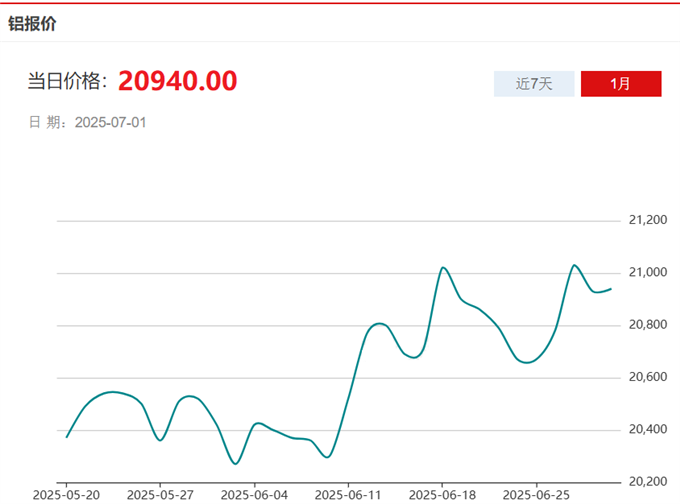The image size is (680, 504).
Task: Click the 2025-05-20 x-axis date
Action: [66, 495]
